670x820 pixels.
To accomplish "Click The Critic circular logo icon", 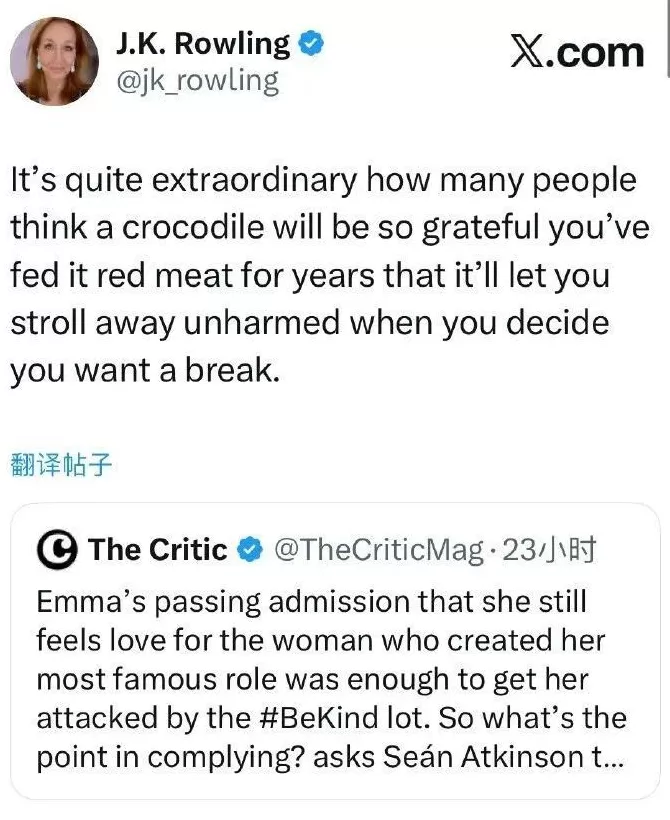I will coord(58,549).
